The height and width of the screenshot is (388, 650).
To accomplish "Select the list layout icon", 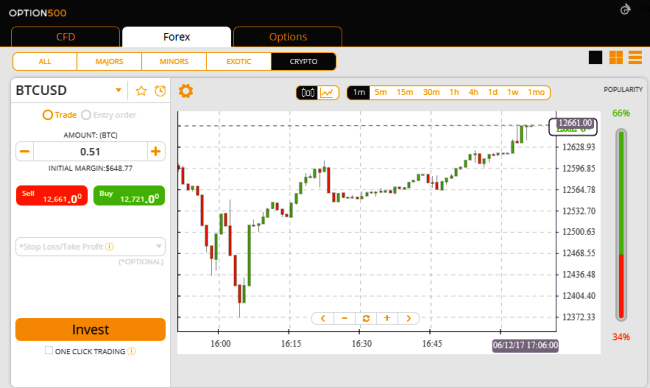I will [x=635, y=58].
